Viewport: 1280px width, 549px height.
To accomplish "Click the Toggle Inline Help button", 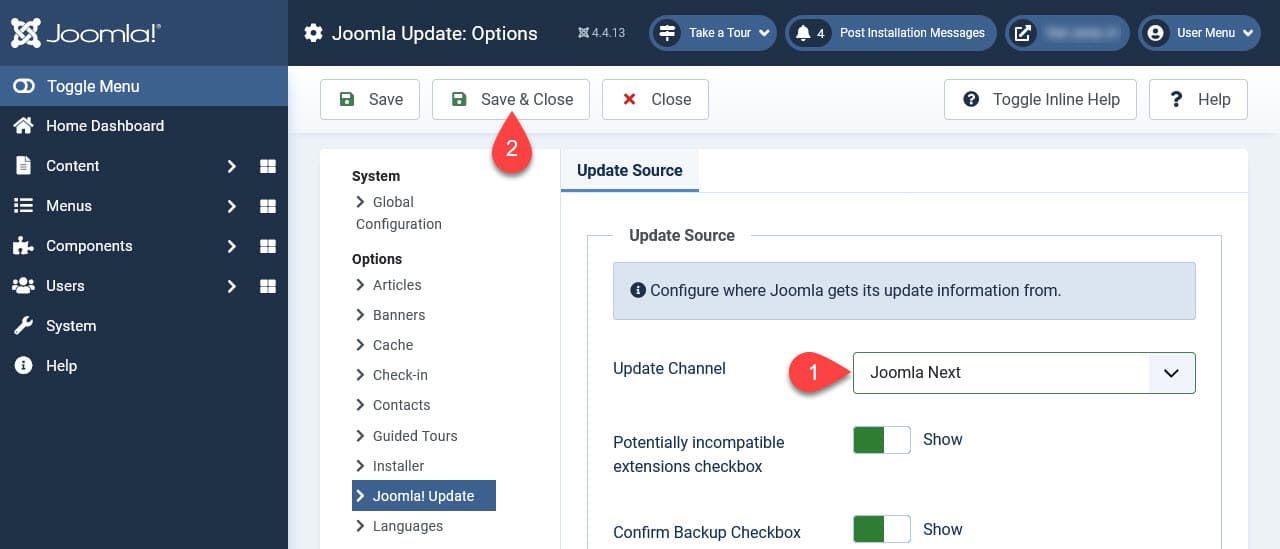I will (x=1040, y=99).
